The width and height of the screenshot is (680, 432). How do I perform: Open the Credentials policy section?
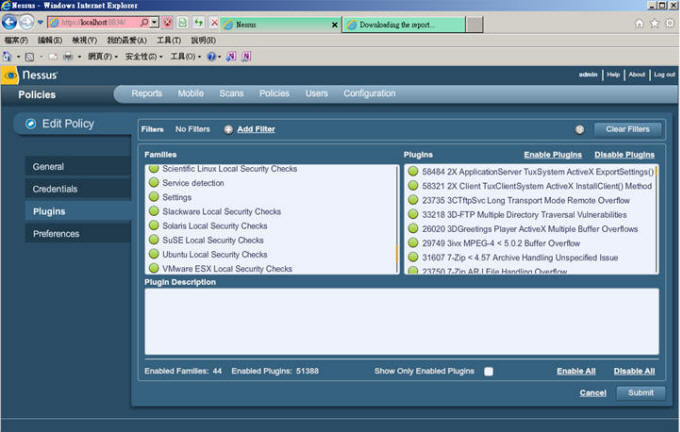(78, 189)
